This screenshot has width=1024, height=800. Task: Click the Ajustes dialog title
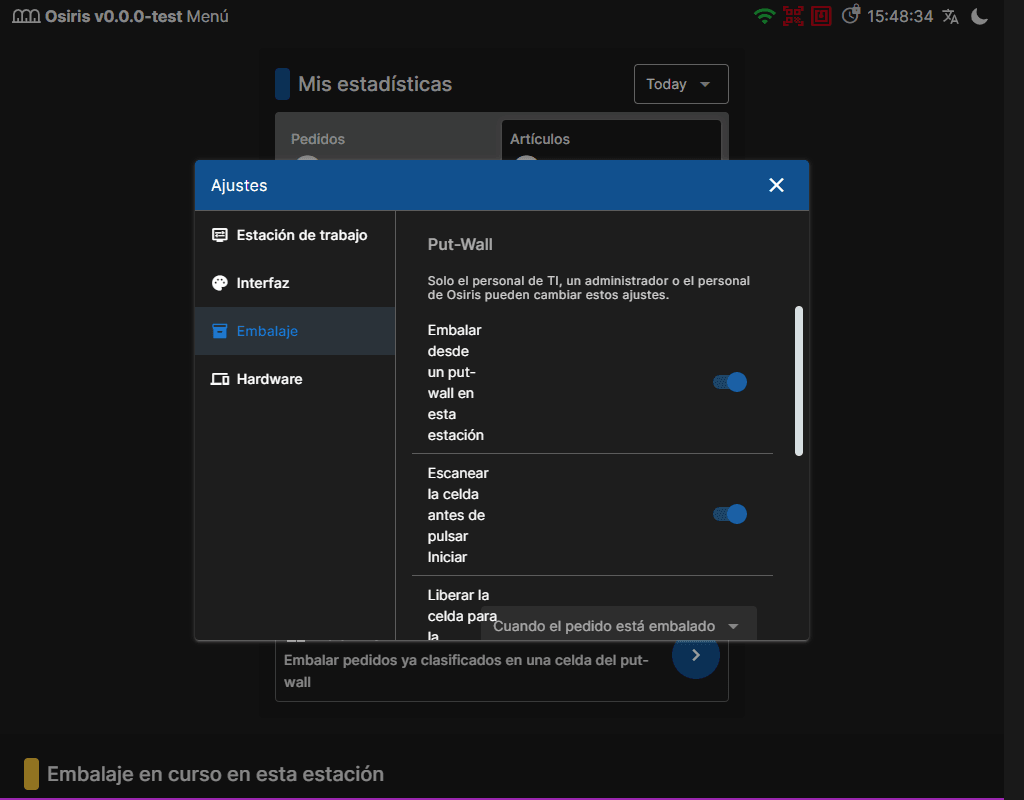239,185
